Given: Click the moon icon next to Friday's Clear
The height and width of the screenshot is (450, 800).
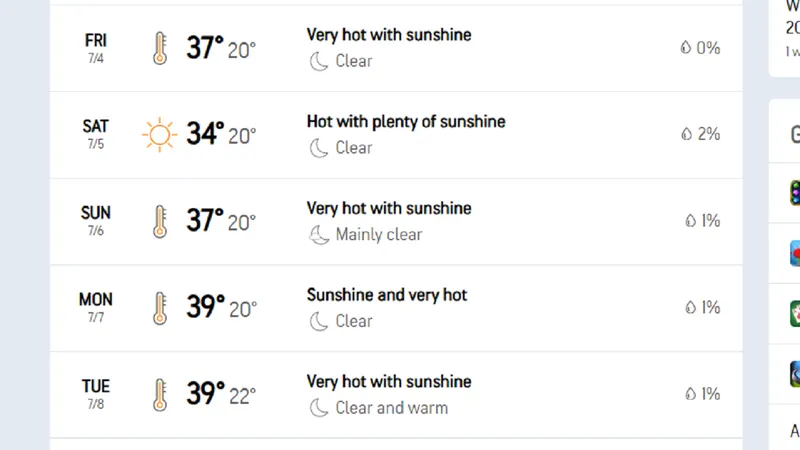Looking at the screenshot, I should pyautogui.click(x=319, y=62).
